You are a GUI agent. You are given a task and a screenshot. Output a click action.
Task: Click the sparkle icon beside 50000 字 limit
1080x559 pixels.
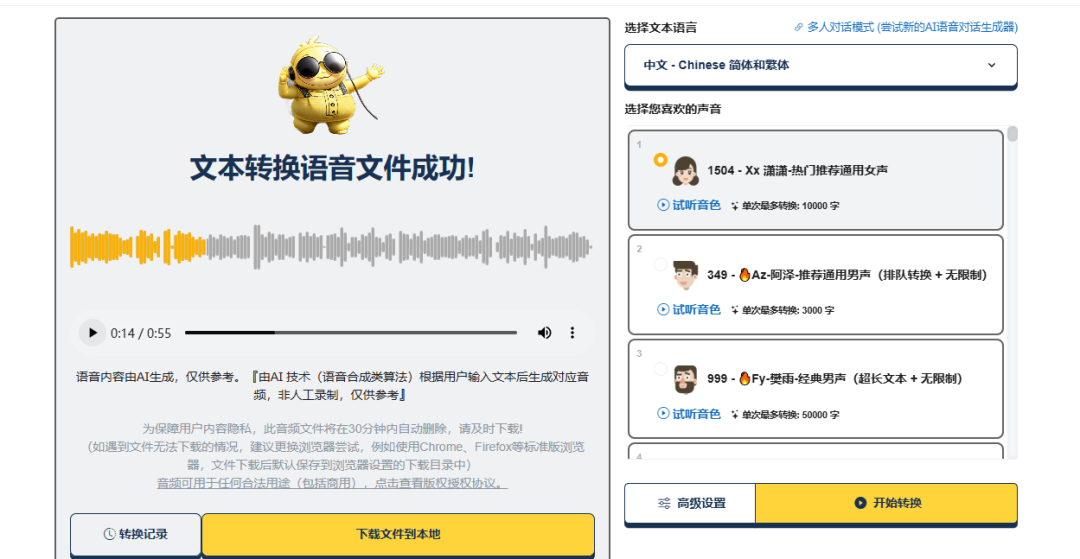click(x=735, y=414)
